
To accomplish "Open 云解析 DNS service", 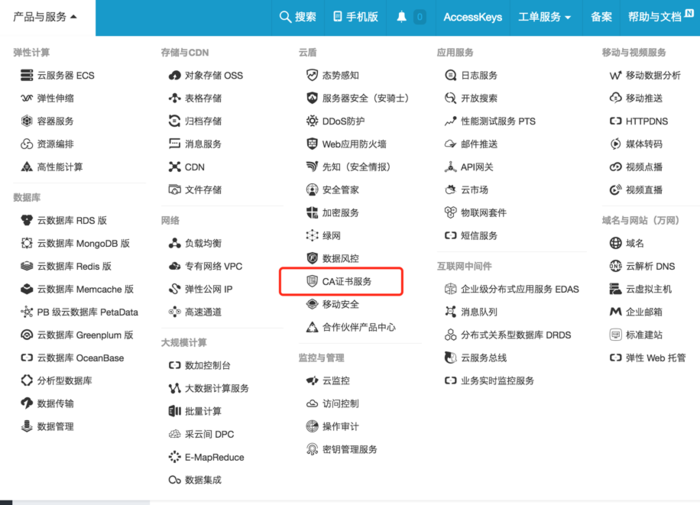I will click(x=650, y=266).
